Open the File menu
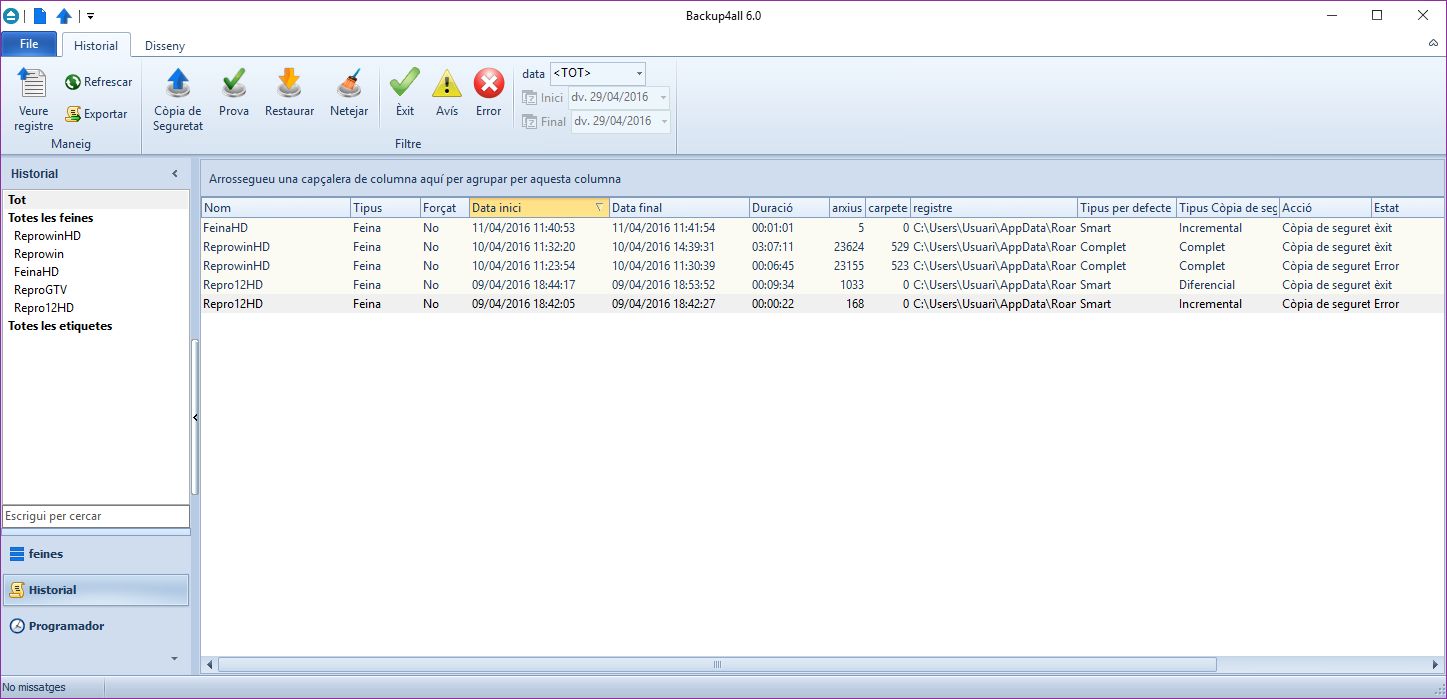Screen dimensions: 1447x699 [29, 44]
